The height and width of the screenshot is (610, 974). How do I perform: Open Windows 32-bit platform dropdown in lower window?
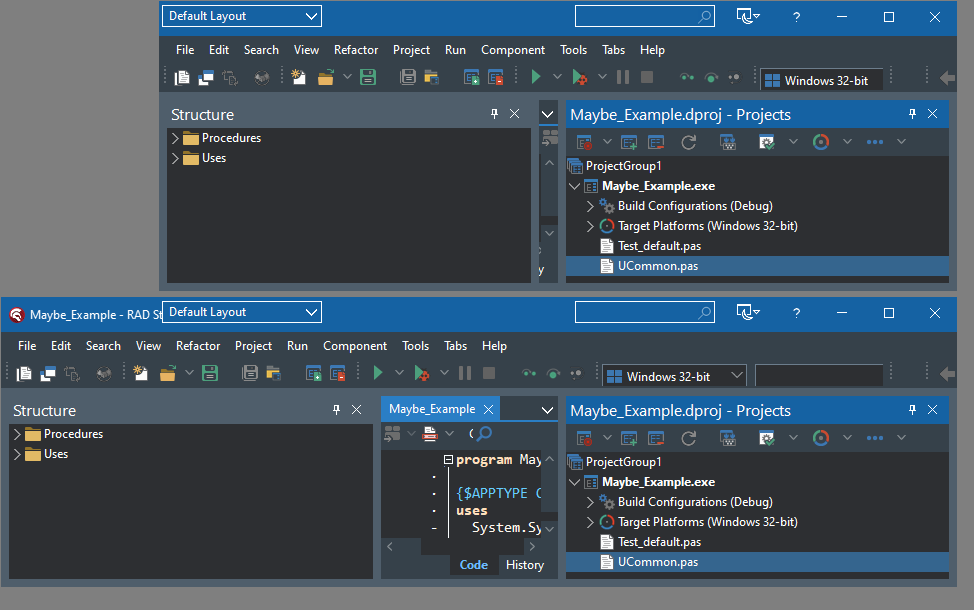(x=674, y=375)
